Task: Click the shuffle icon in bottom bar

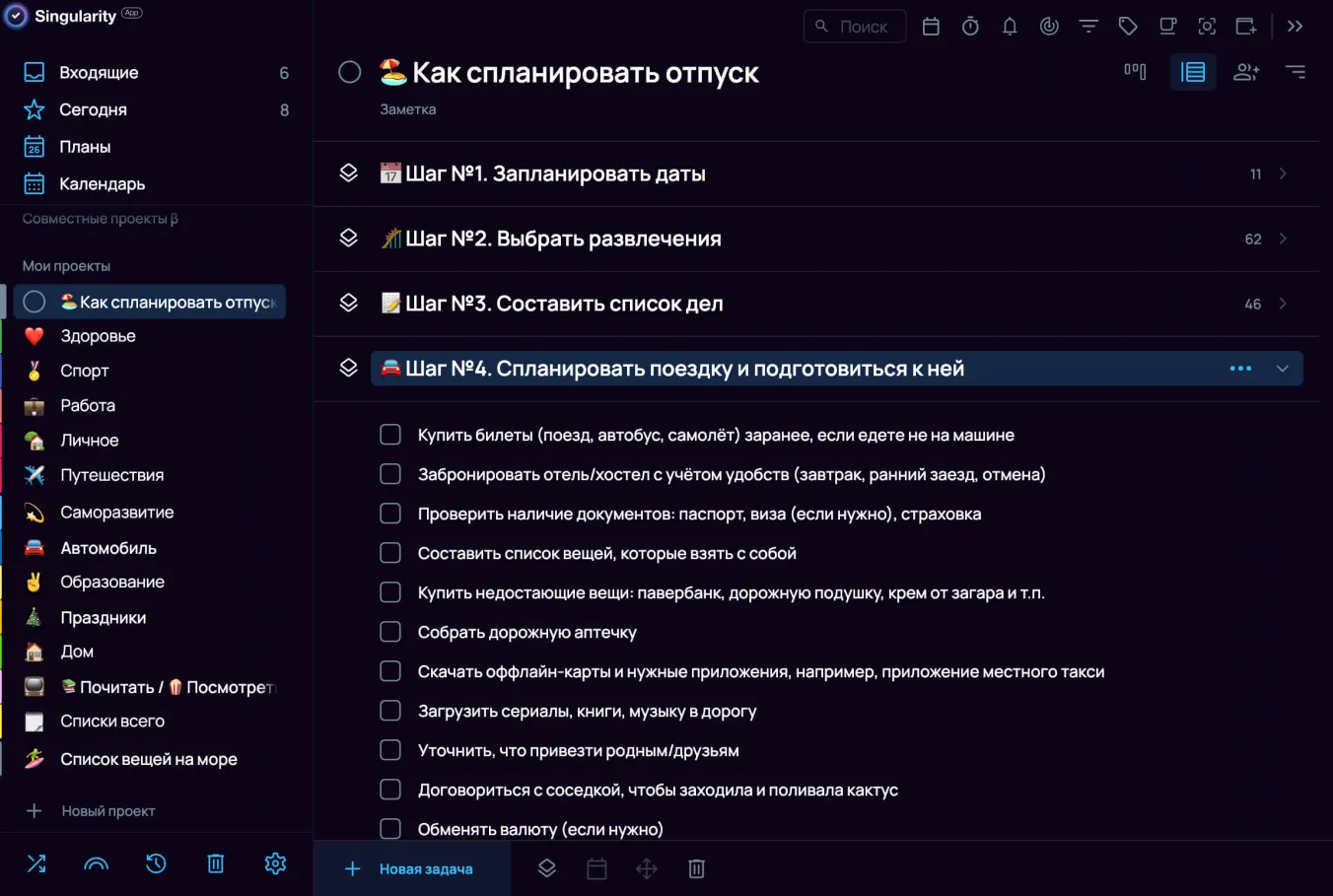Action: pyautogui.click(x=36, y=864)
